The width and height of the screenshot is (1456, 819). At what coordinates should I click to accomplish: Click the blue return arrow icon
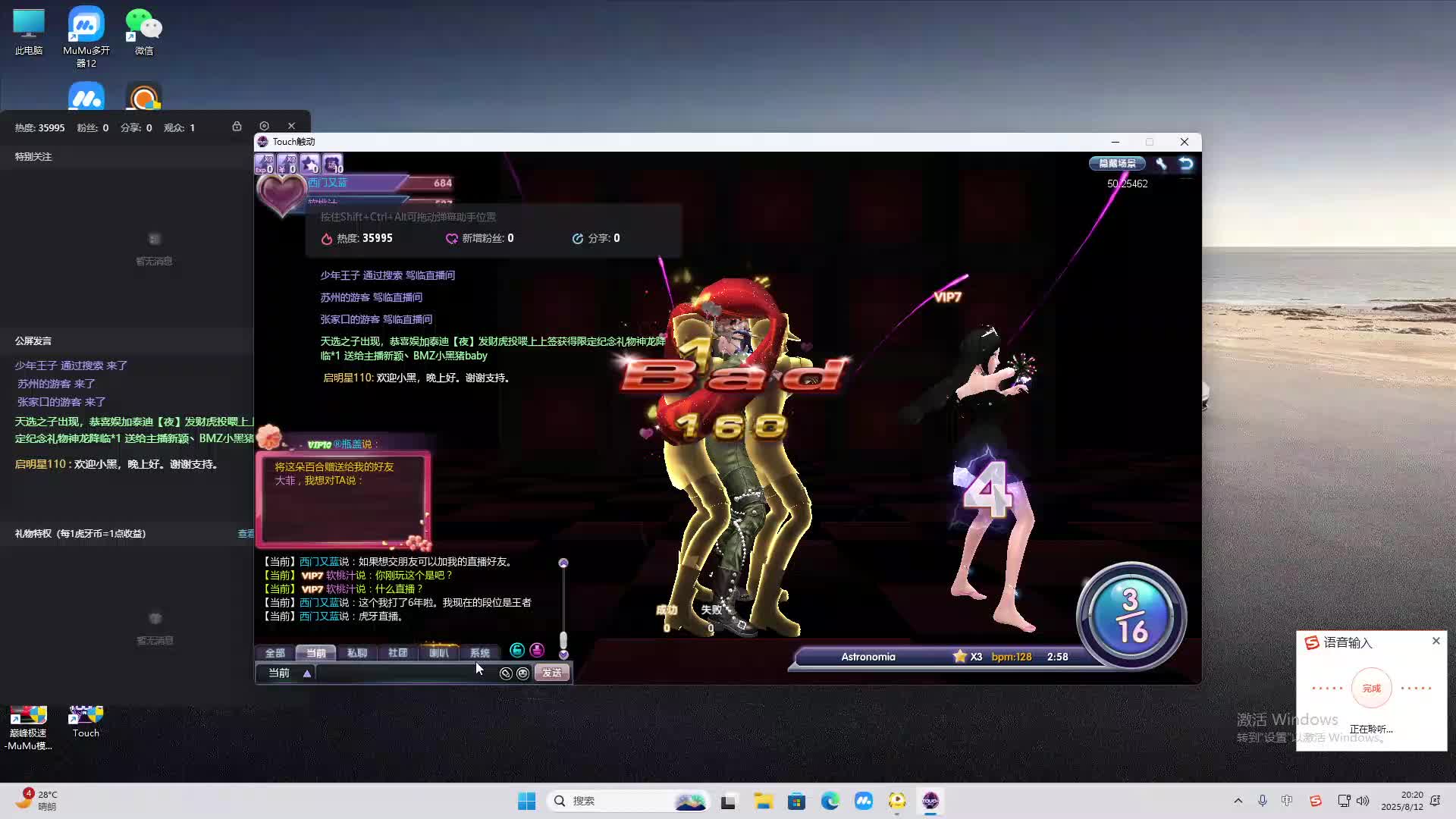click(x=1186, y=164)
